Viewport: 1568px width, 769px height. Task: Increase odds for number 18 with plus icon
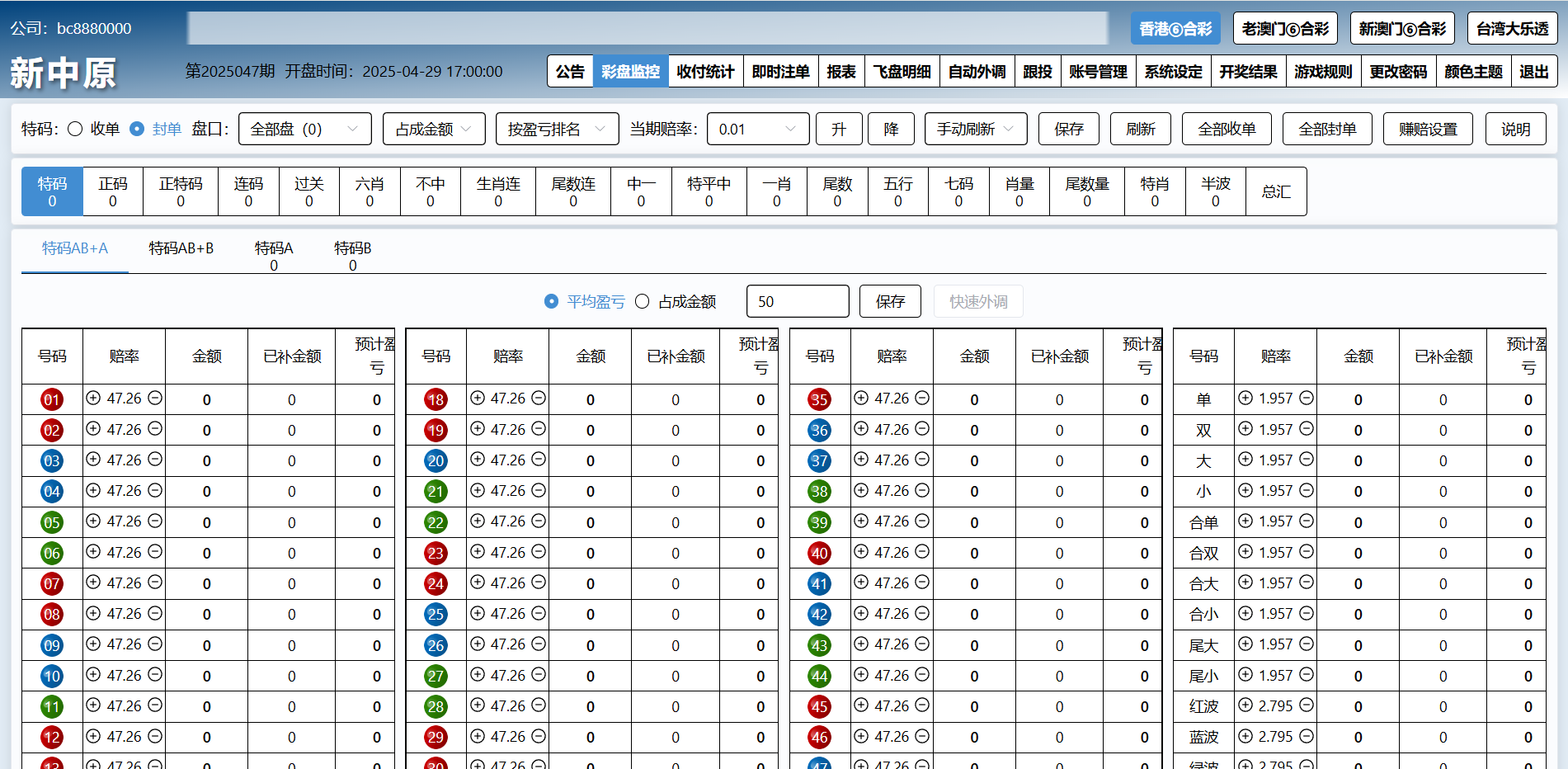coord(478,399)
